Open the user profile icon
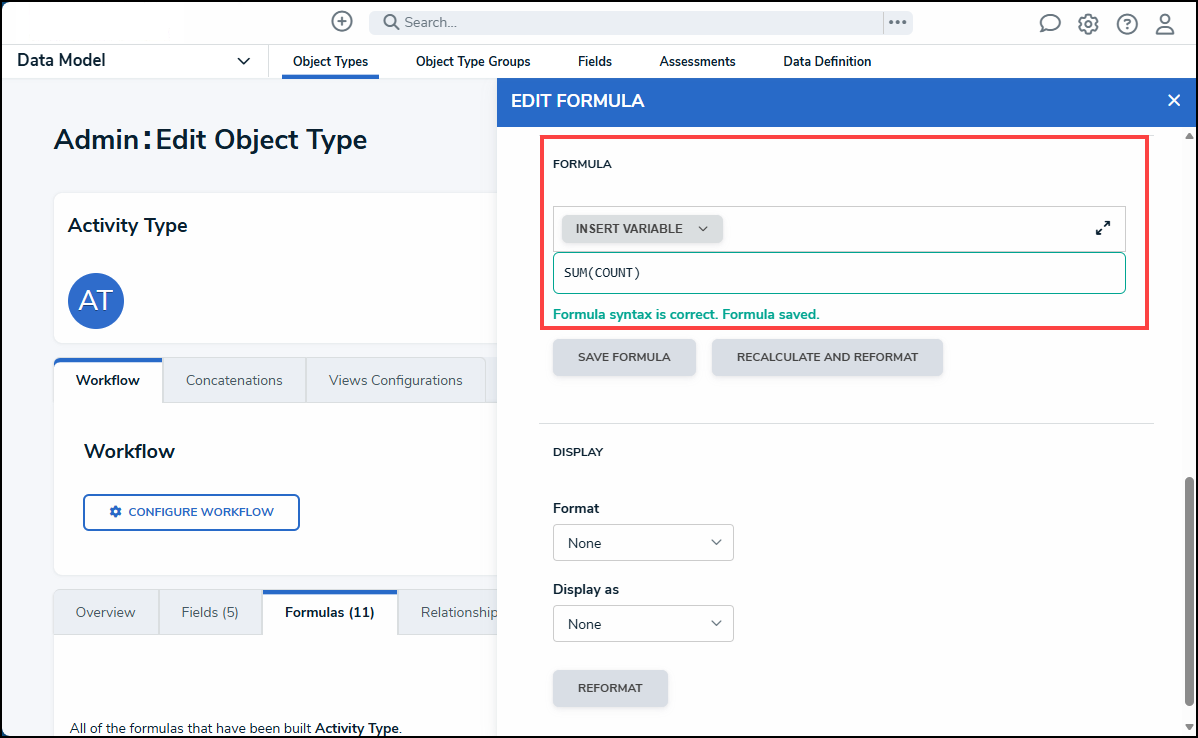 click(x=1165, y=24)
